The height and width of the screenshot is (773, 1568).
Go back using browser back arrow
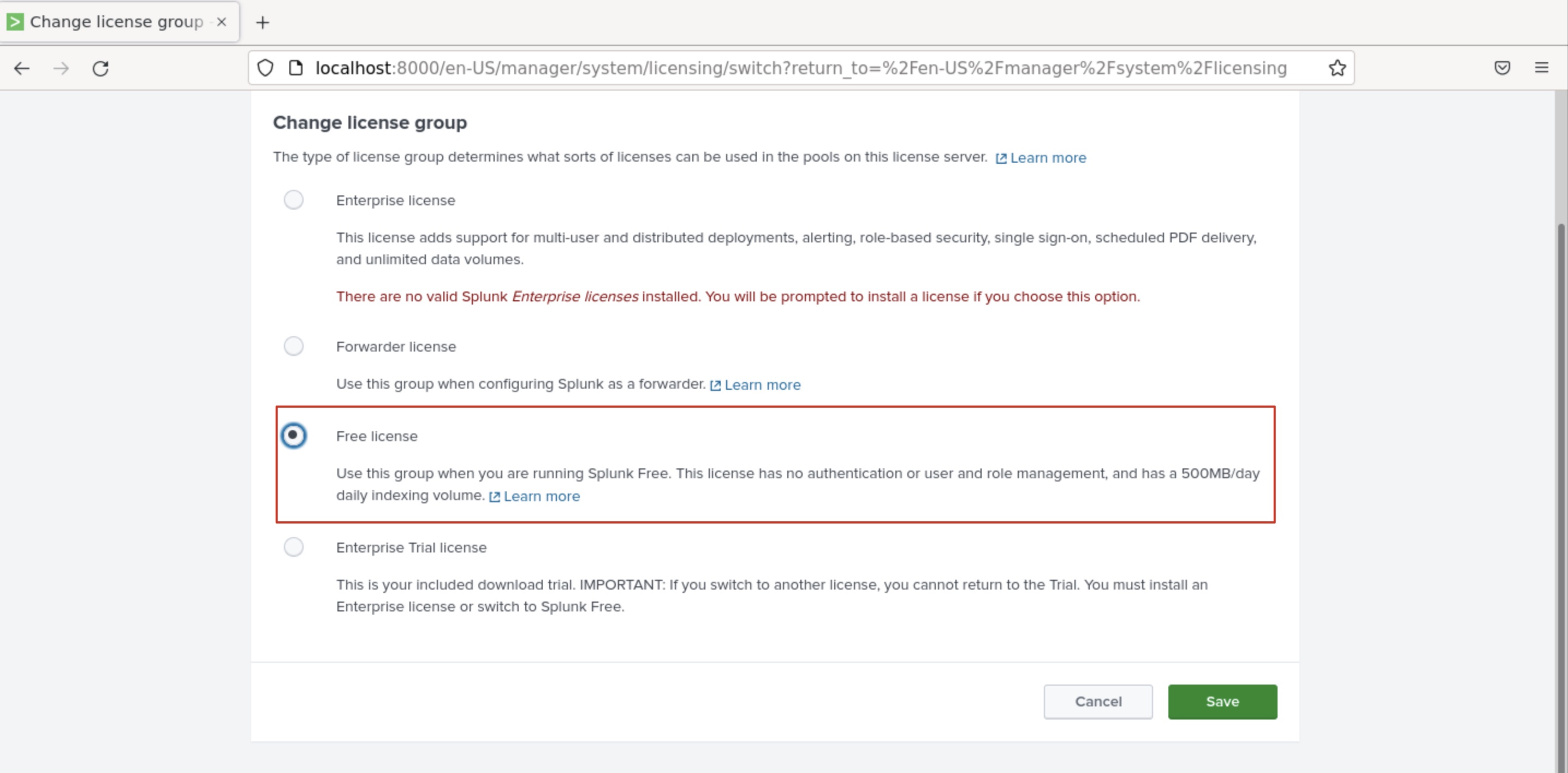point(22,68)
